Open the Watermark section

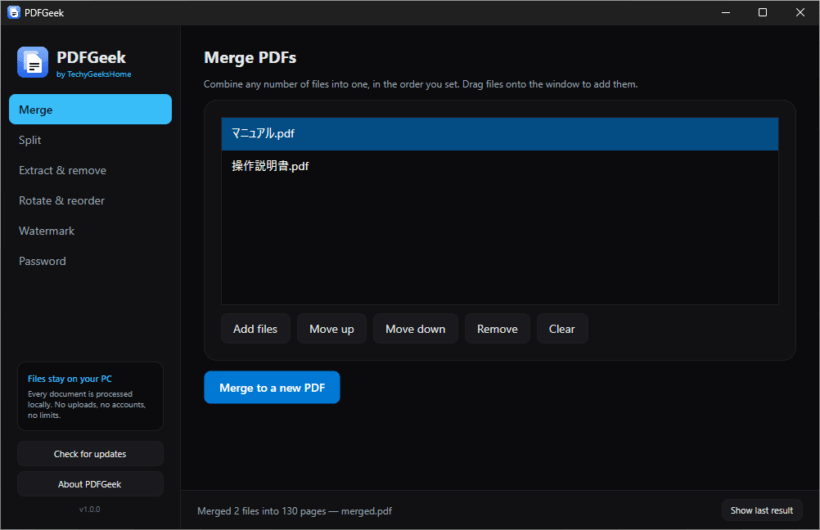click(90, 231)
